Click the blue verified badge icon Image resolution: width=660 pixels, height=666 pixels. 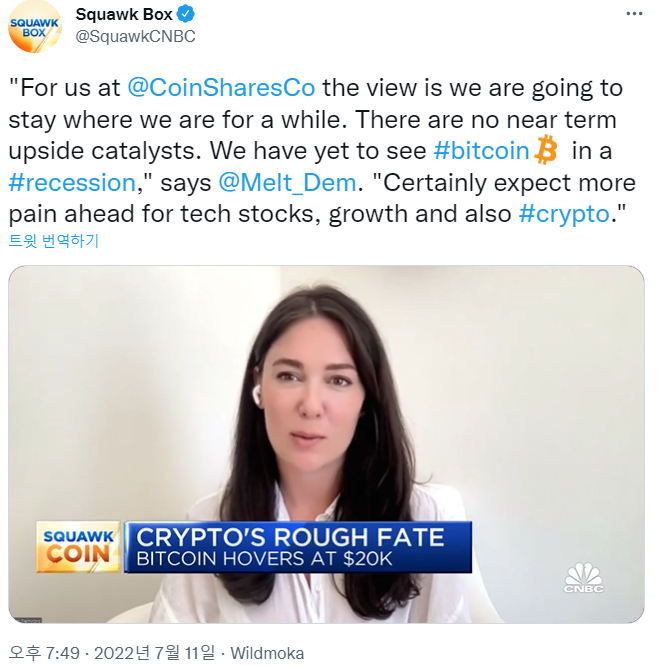click(x=186, y=14)
